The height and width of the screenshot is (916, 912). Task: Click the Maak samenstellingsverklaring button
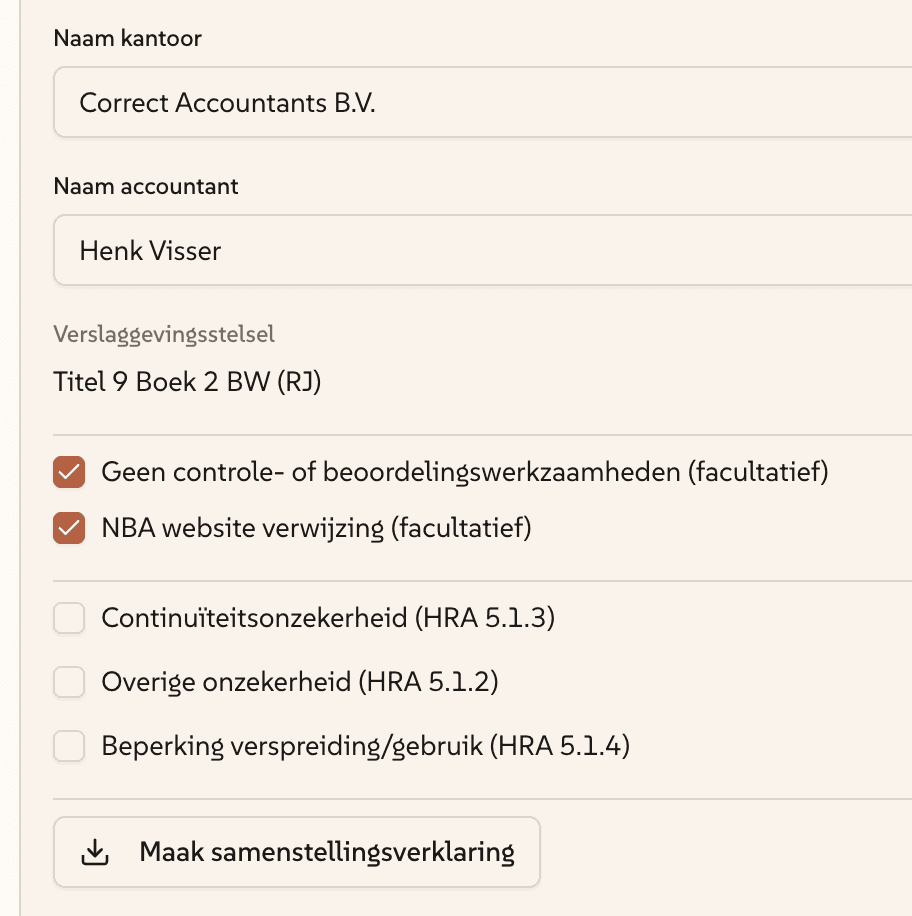click(x=297, y=852)
